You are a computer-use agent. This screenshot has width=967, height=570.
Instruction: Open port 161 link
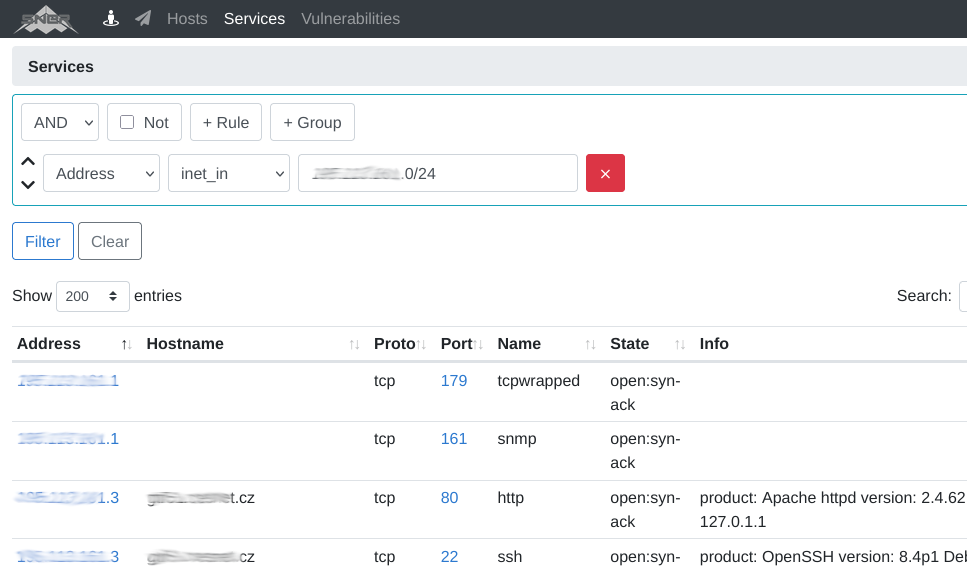[x=454, y=439]
